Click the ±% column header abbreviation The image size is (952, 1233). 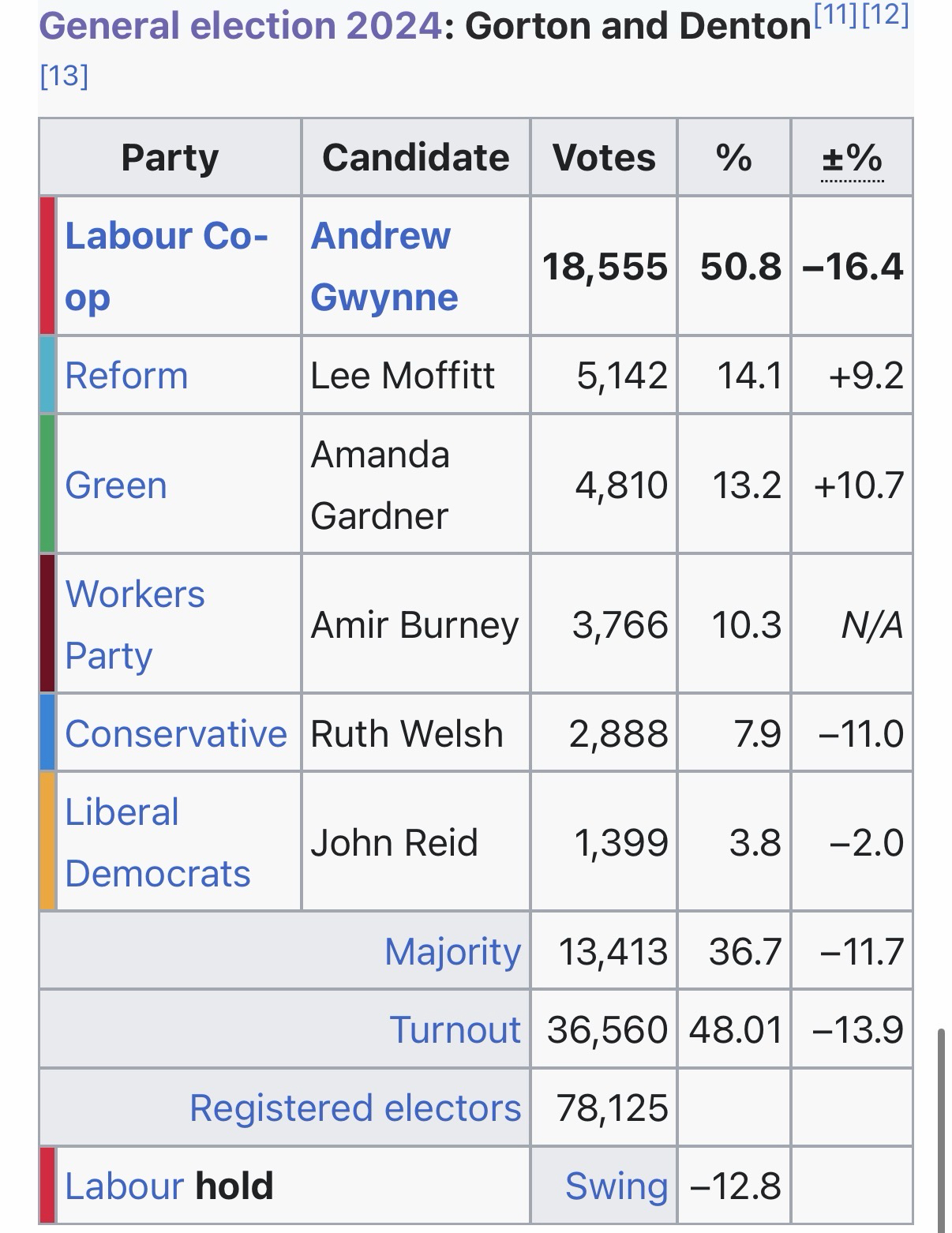tap(852, 159)
